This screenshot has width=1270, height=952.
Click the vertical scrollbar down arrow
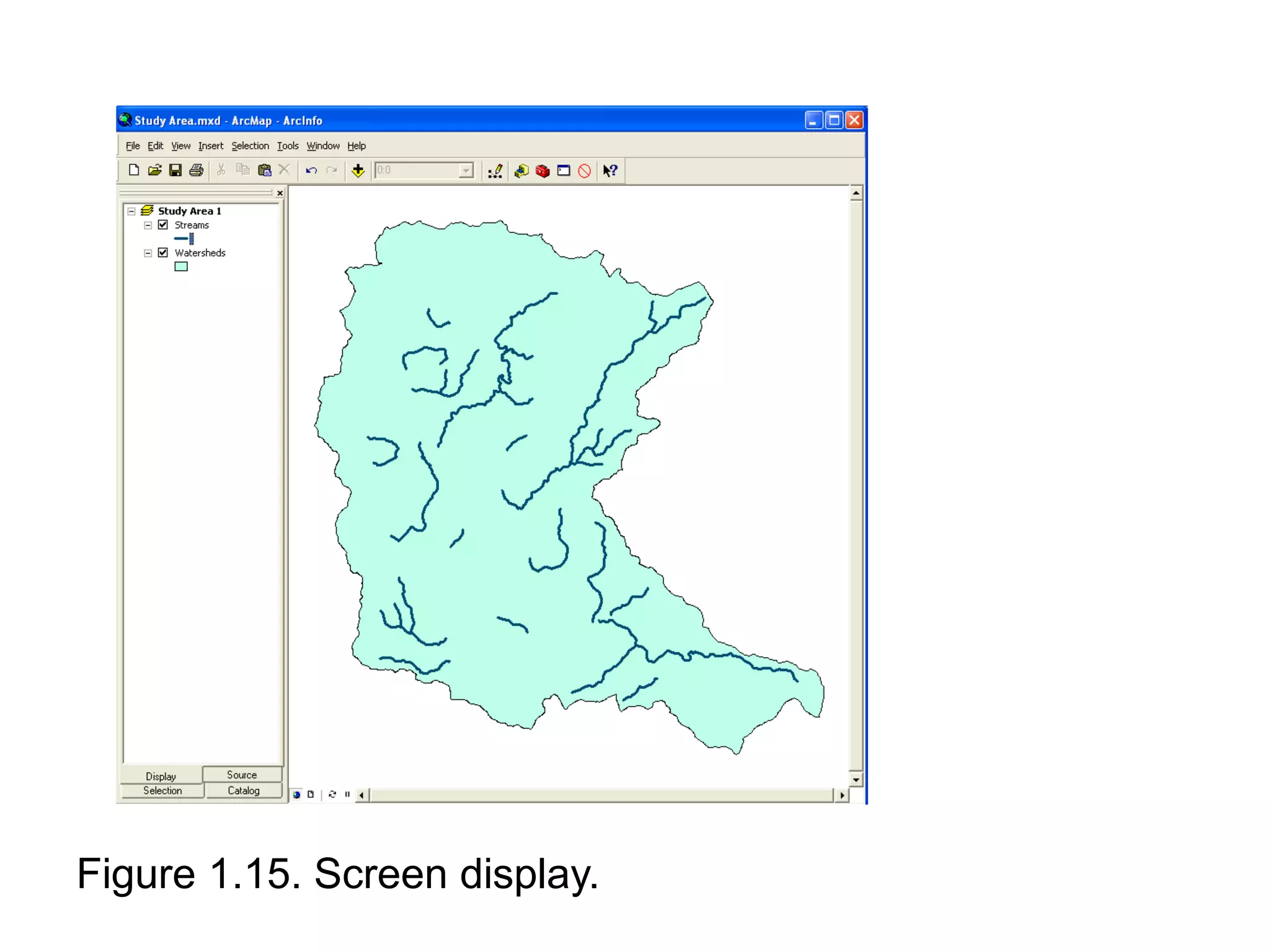click(856, 780)
